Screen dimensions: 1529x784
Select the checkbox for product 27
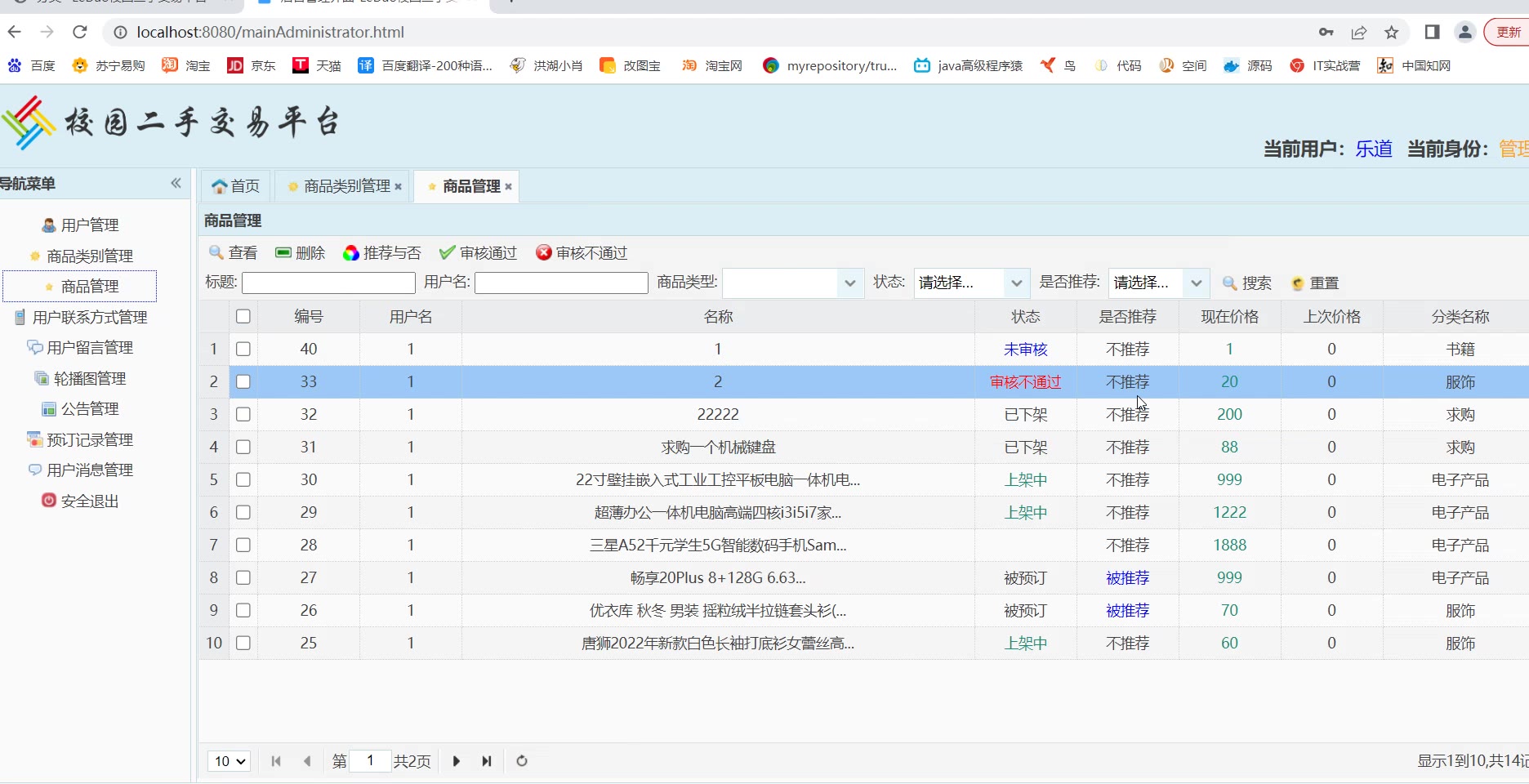tap(243, 577)
